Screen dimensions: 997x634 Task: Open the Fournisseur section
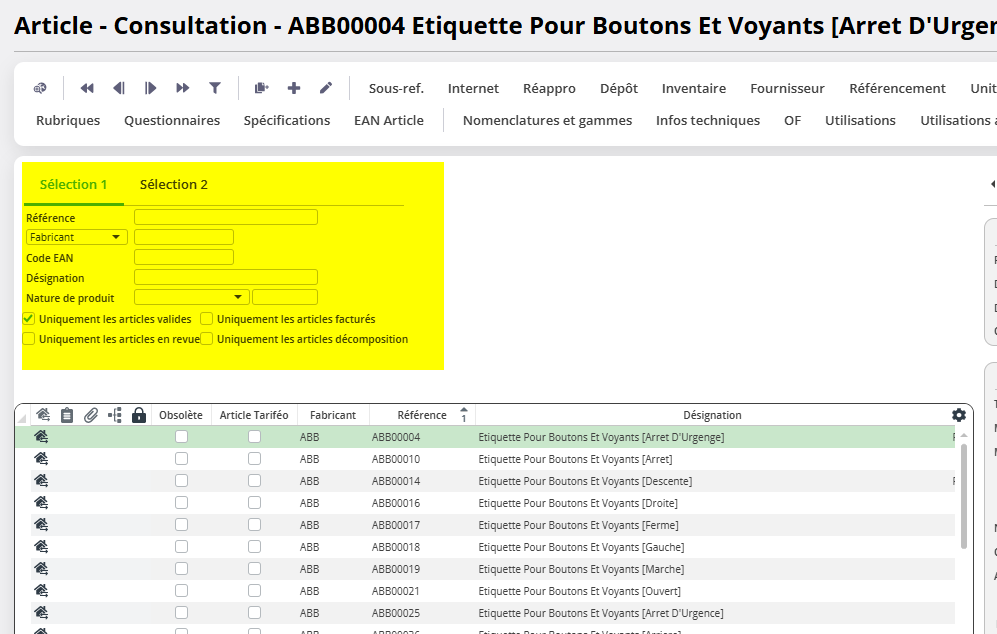(787, 88)
